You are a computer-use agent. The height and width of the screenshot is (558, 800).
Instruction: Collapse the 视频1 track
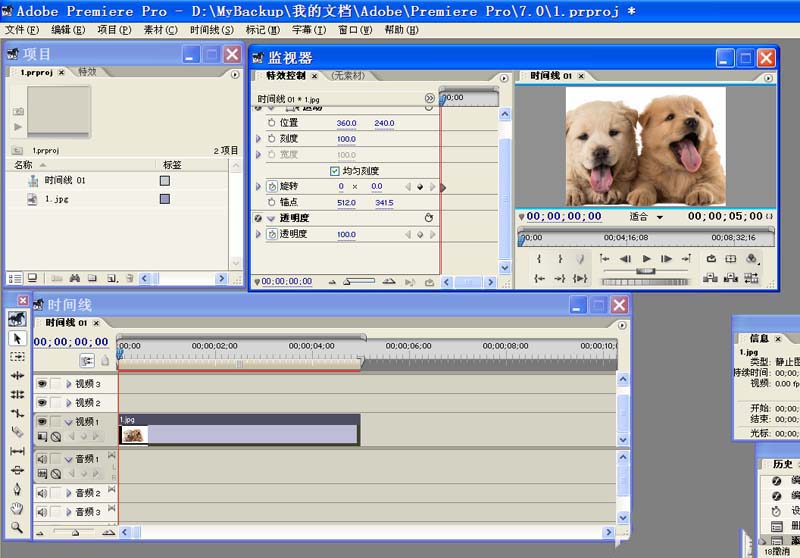(68, 422)
